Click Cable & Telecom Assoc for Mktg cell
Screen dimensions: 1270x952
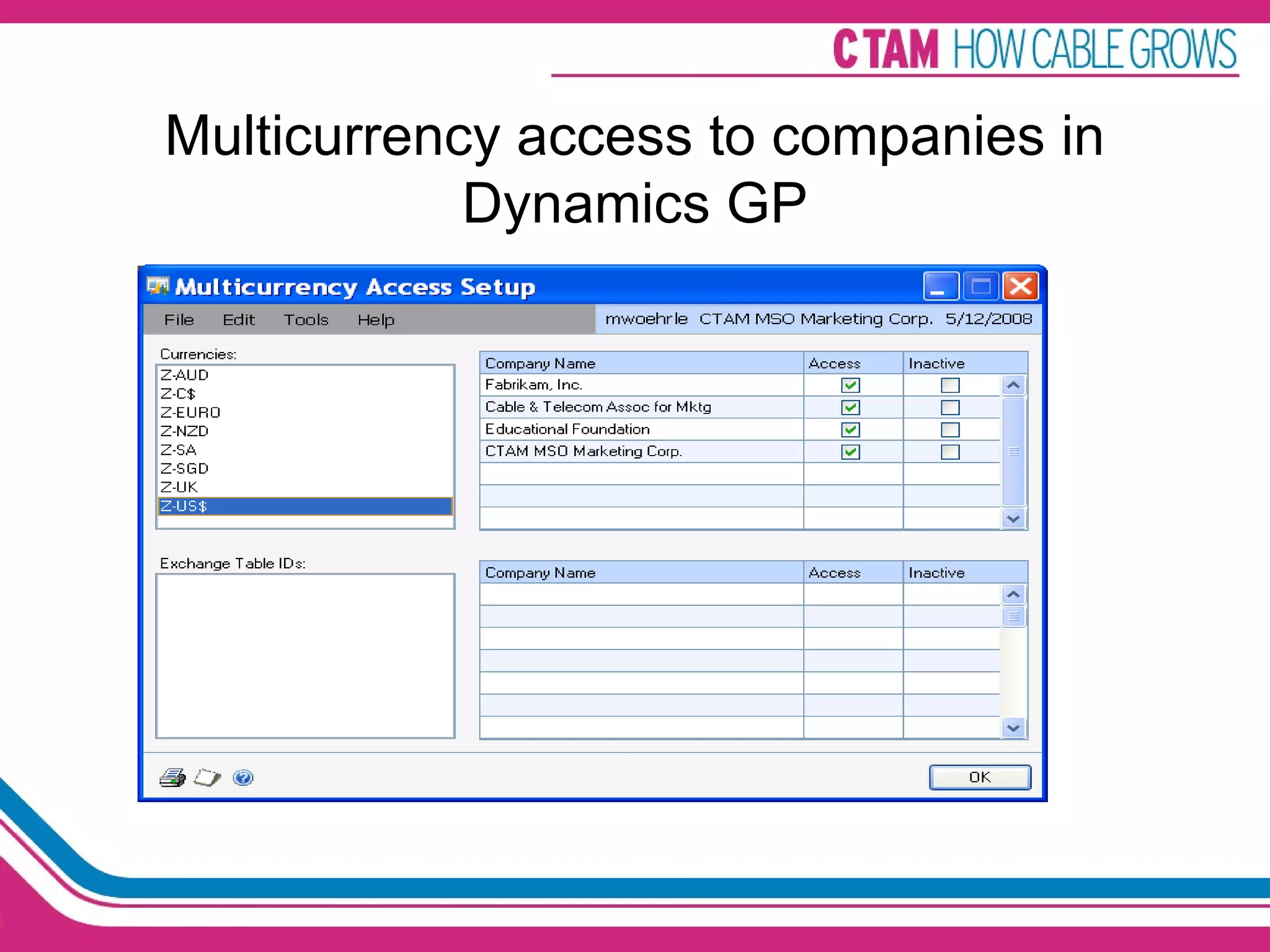[x=642, y=407]
